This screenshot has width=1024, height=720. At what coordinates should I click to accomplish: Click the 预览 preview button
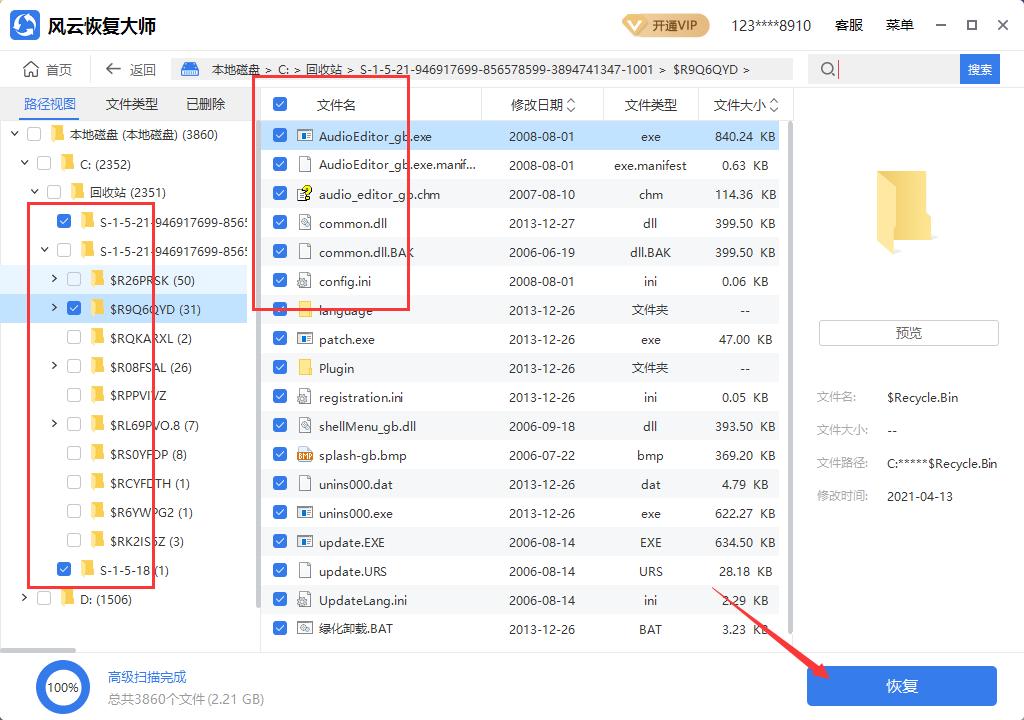coord(907,332)
